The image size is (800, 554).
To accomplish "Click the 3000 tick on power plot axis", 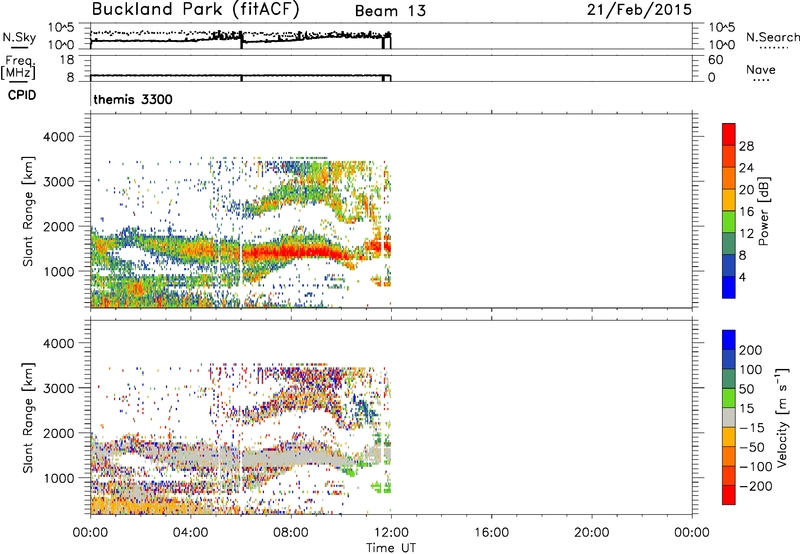I will [59, 182].
